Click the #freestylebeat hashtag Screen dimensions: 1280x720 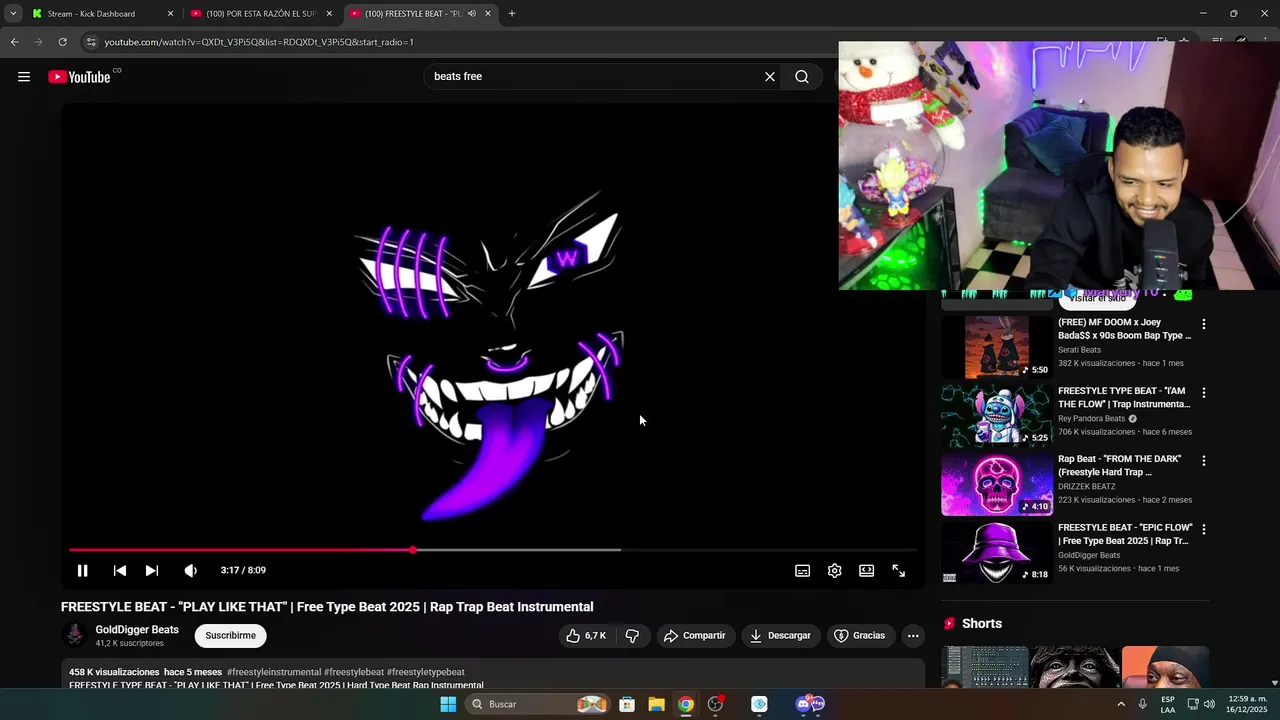(x=354, y=672)
